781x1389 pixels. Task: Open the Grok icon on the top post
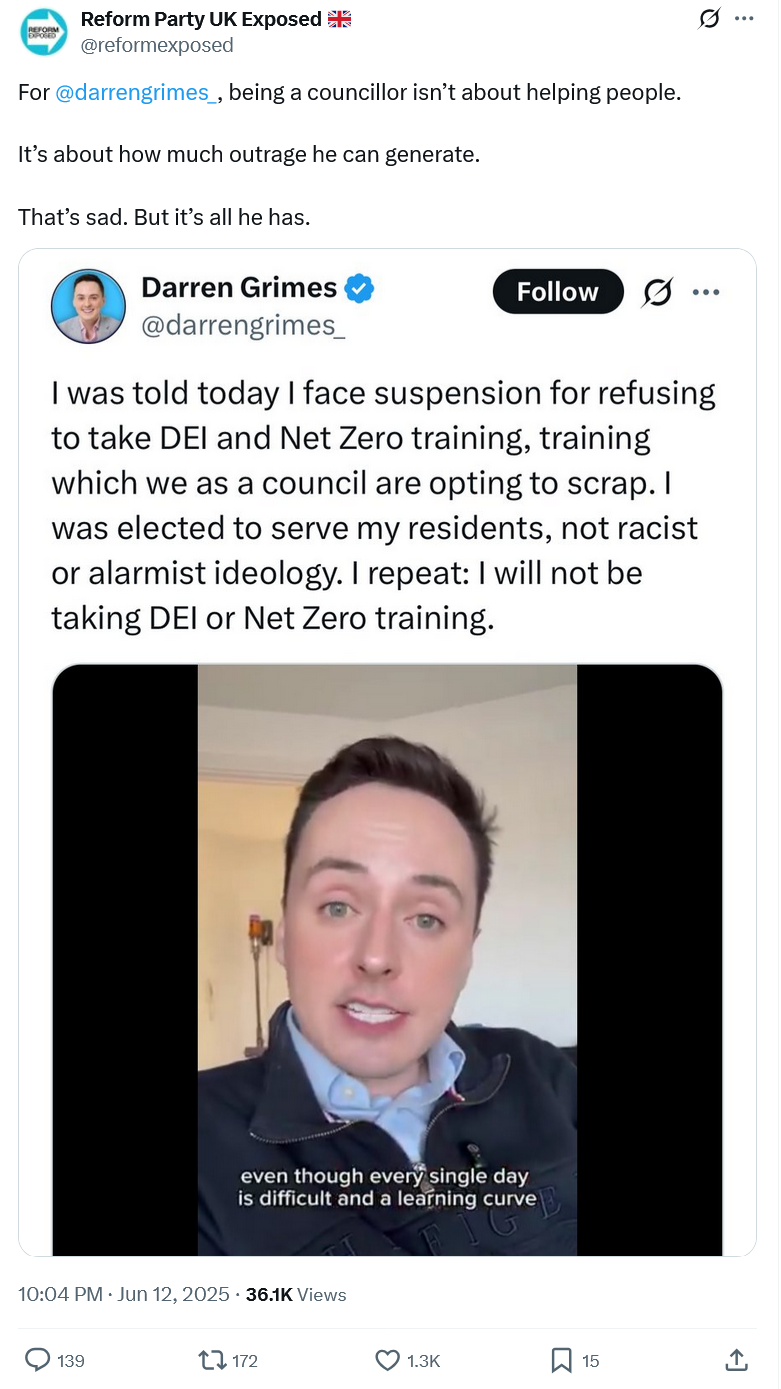tap(709, 19)
